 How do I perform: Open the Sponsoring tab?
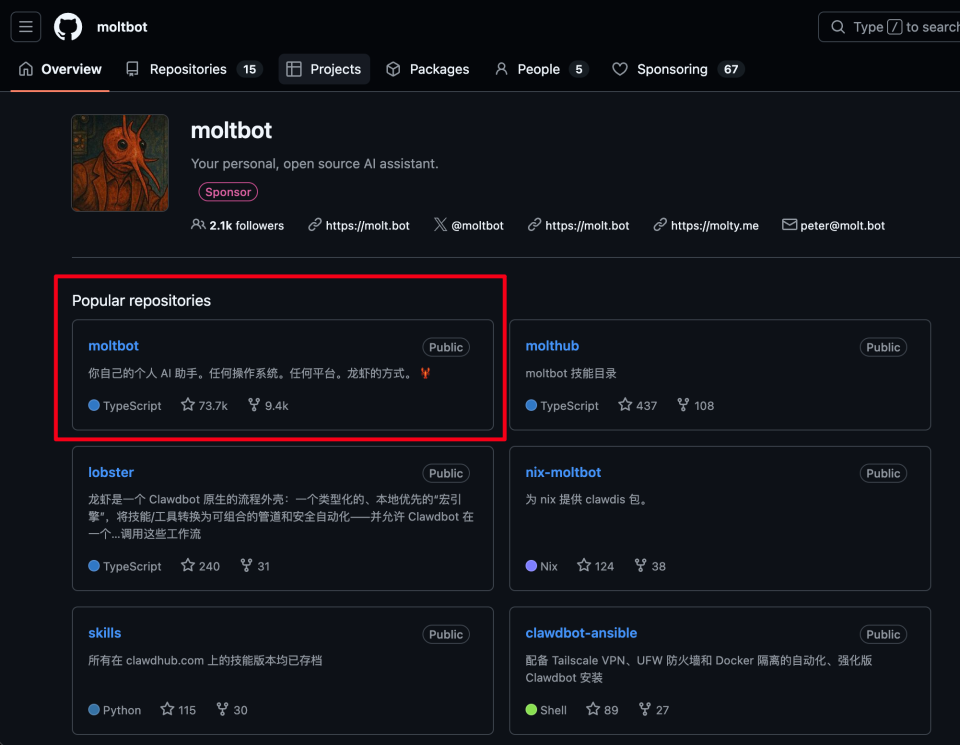678,69
